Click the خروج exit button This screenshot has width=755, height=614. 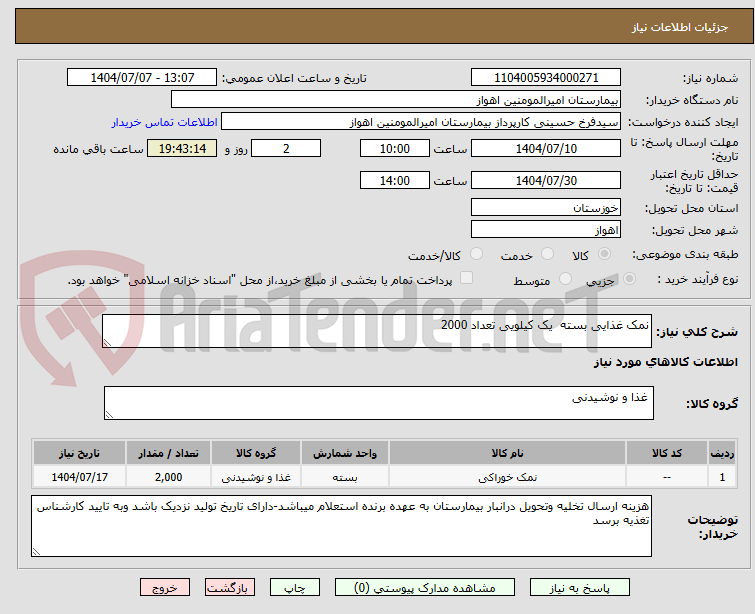(x=165, y=588)
